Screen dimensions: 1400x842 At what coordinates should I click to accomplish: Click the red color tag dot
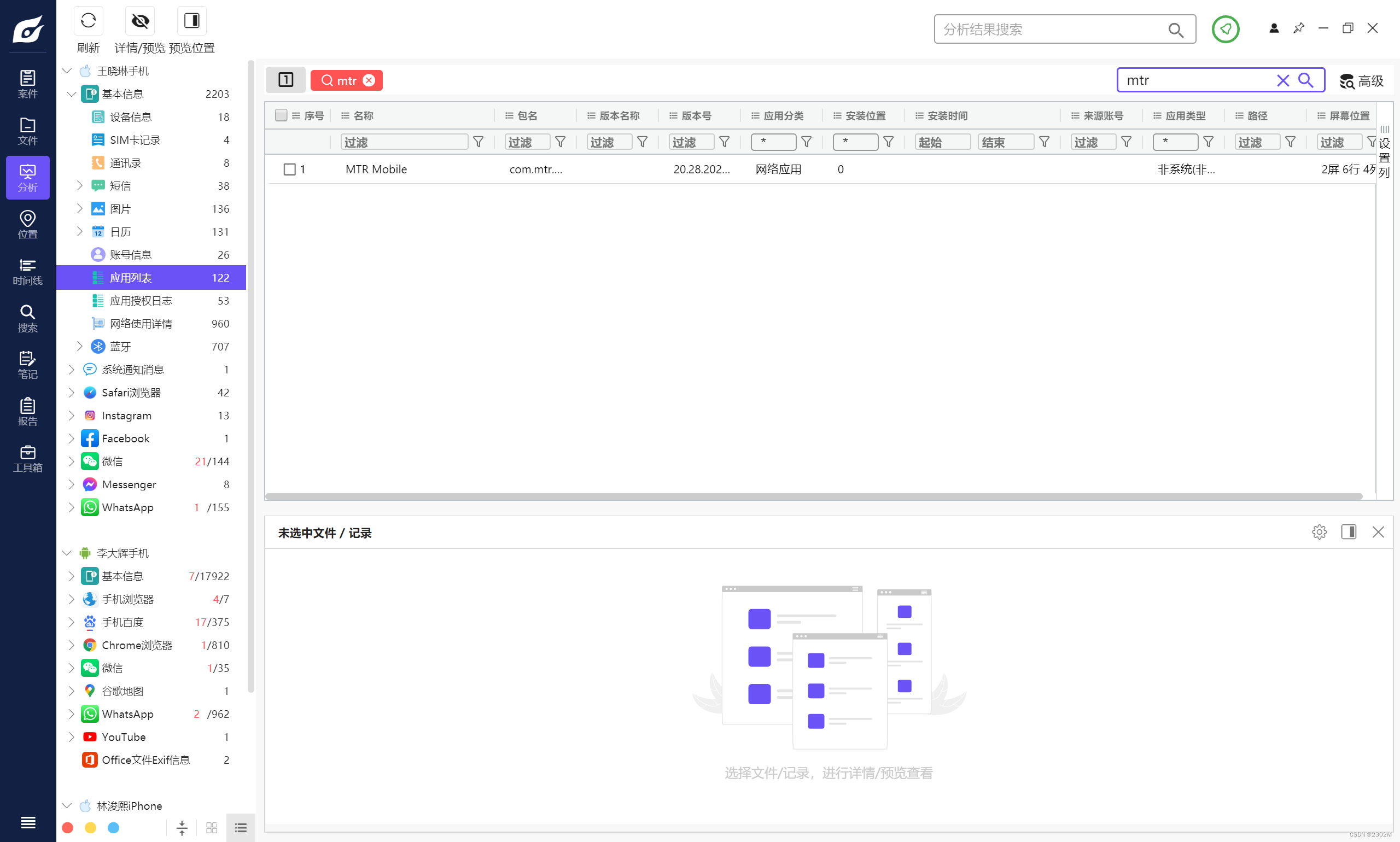[x=67, y=828]
